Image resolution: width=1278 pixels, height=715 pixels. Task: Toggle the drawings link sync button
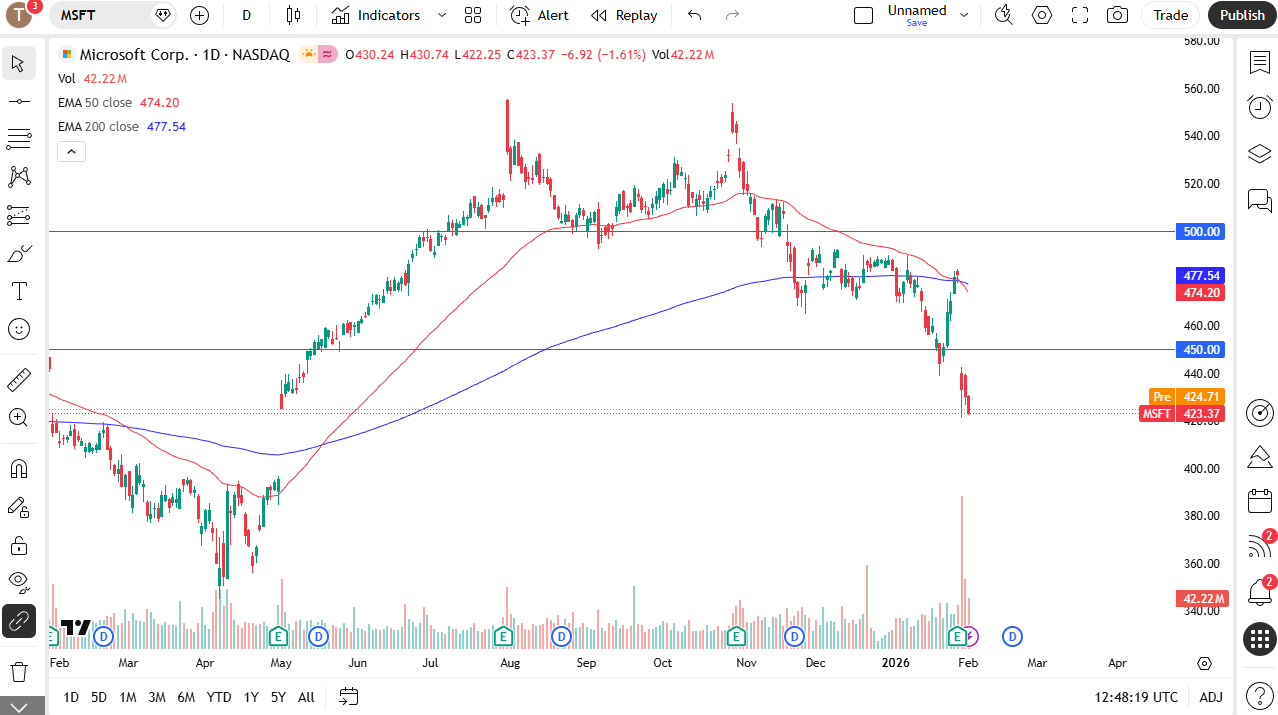click(18, 621)
